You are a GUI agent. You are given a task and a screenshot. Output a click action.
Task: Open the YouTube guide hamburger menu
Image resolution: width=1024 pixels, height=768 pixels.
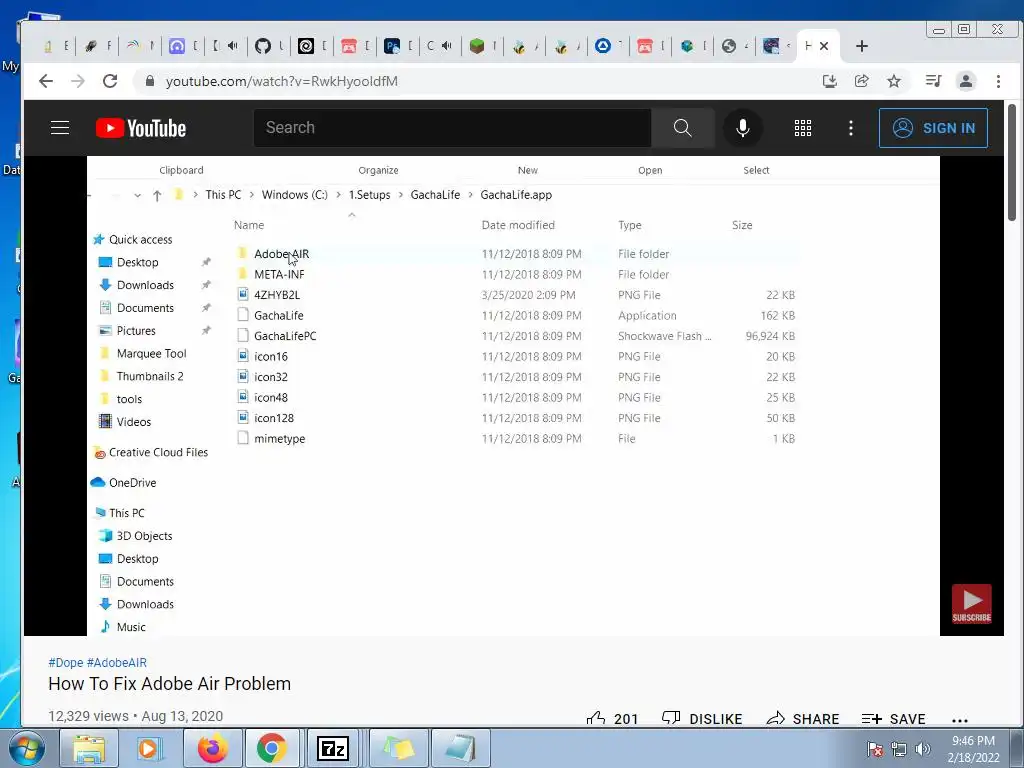click(60, 127)
